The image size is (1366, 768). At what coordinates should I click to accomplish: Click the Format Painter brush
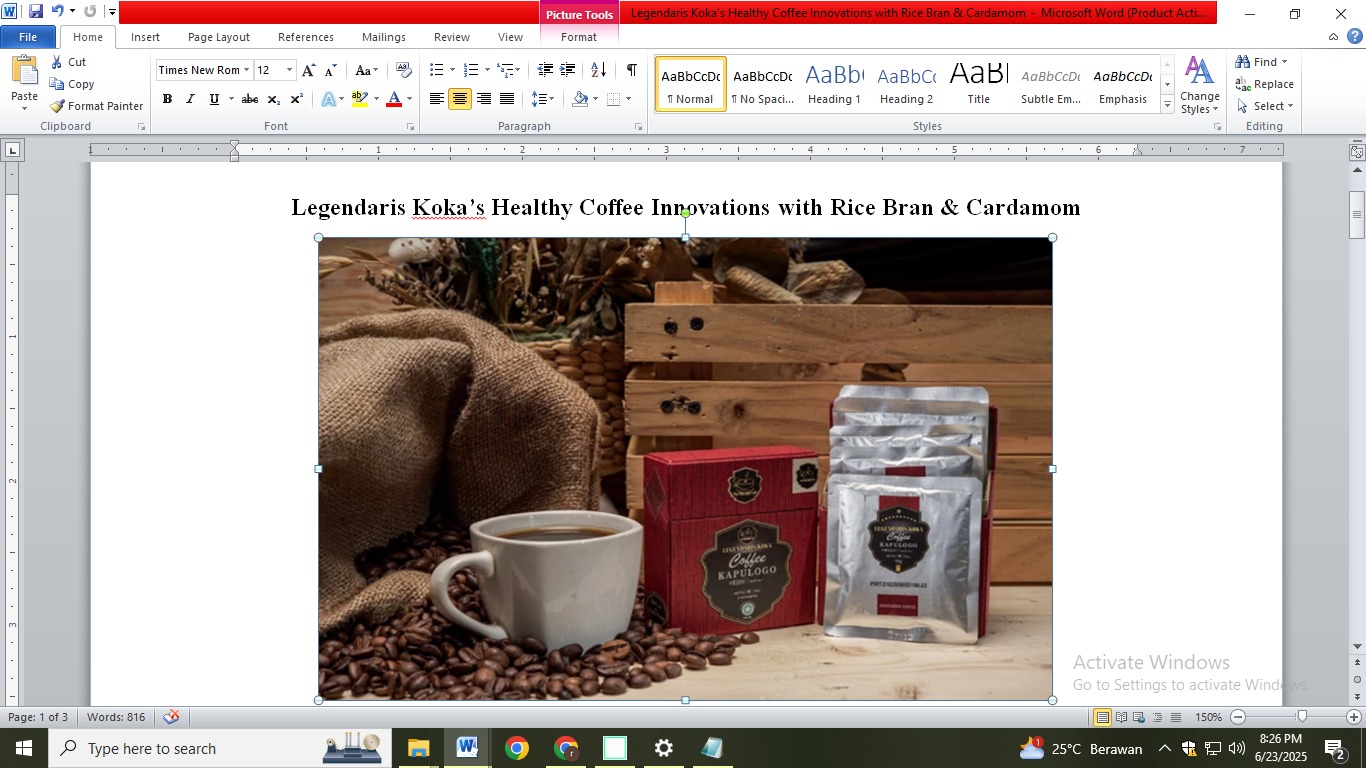tap(57, 106)
